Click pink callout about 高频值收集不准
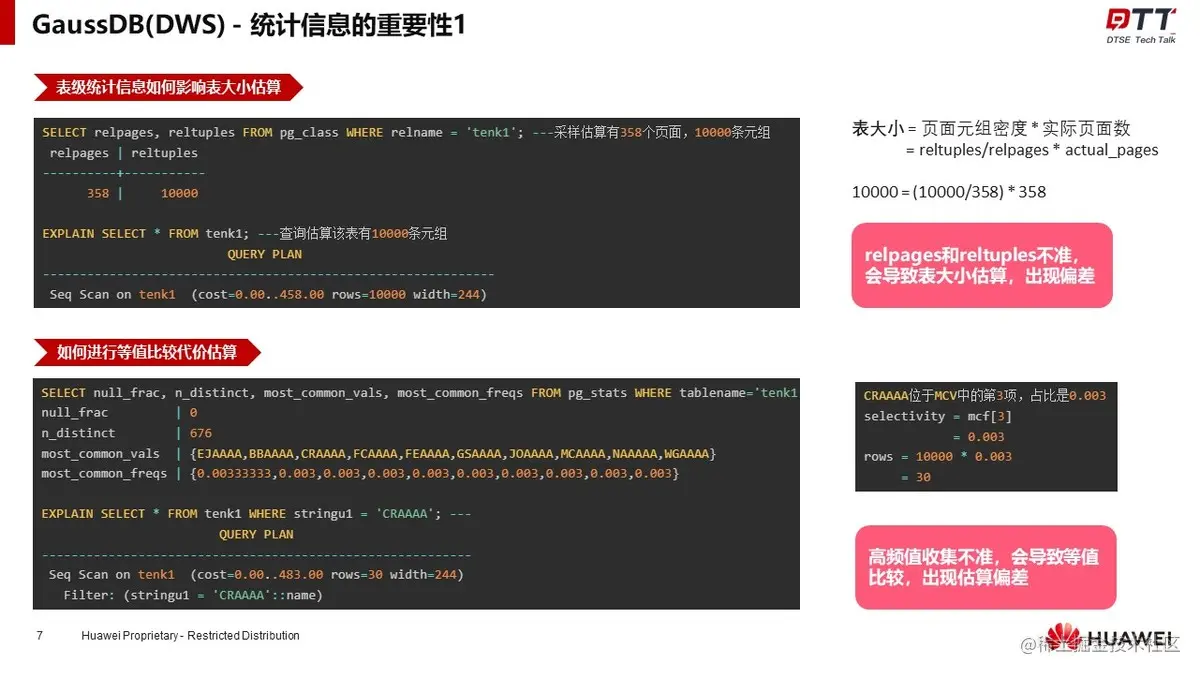This screenshot has height=674, width=1200. click(x=985, y=567)
